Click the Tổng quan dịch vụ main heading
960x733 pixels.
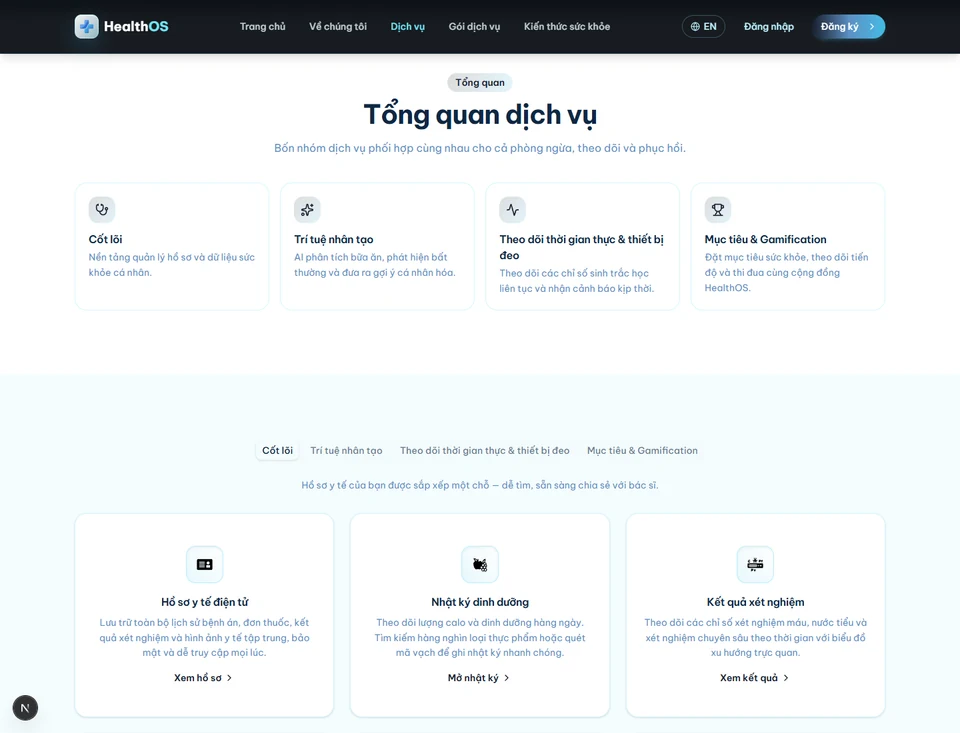point(480,115)
